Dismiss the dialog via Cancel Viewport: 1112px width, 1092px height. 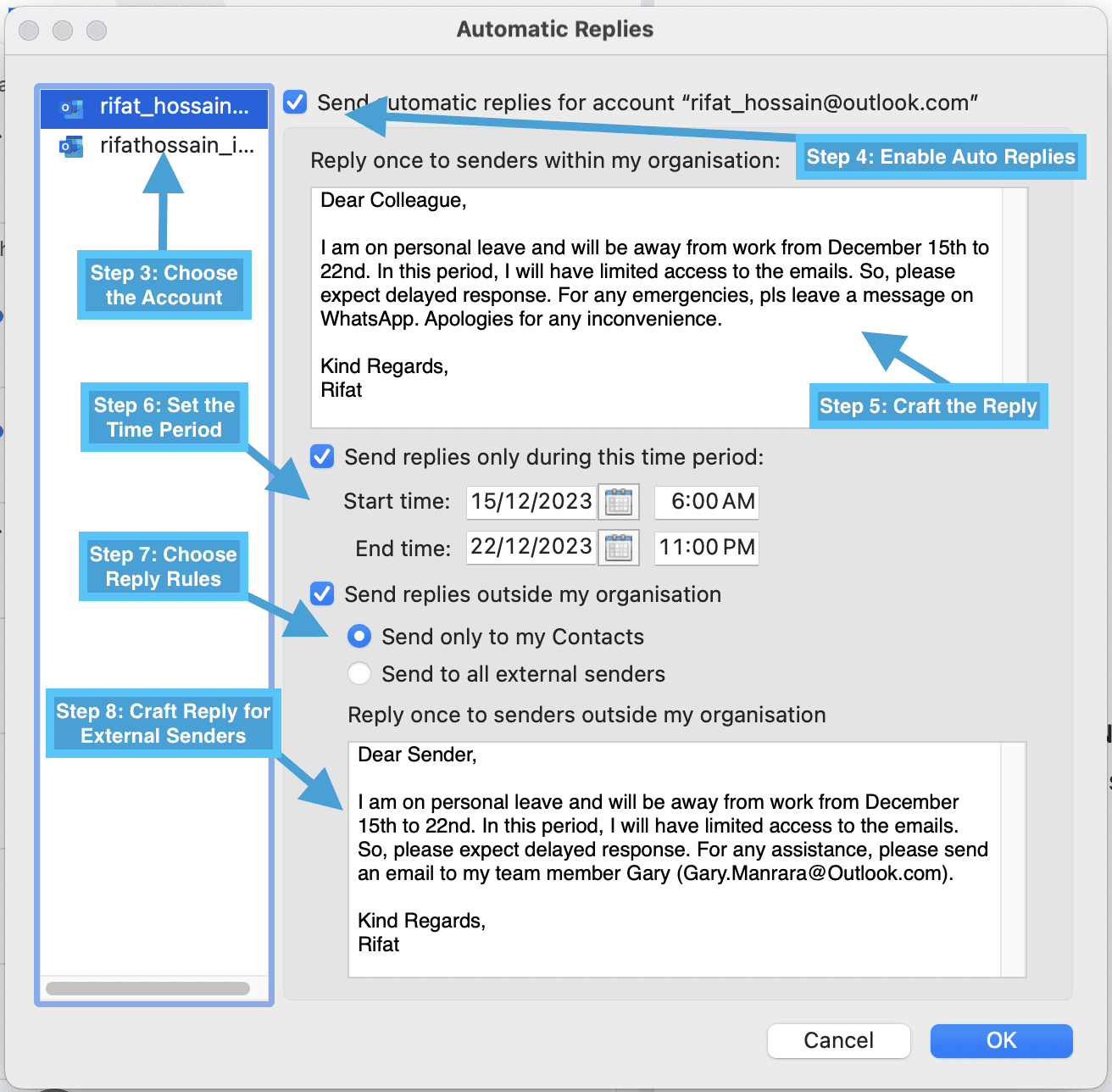(837, 1040)
